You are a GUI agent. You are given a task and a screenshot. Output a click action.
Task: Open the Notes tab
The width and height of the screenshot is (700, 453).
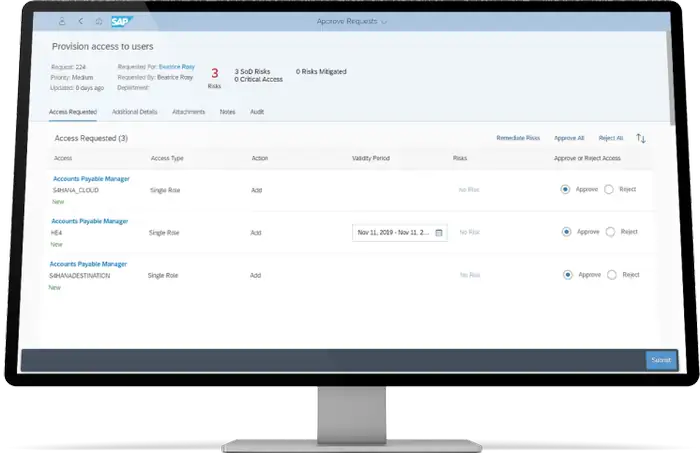point(228,112)
